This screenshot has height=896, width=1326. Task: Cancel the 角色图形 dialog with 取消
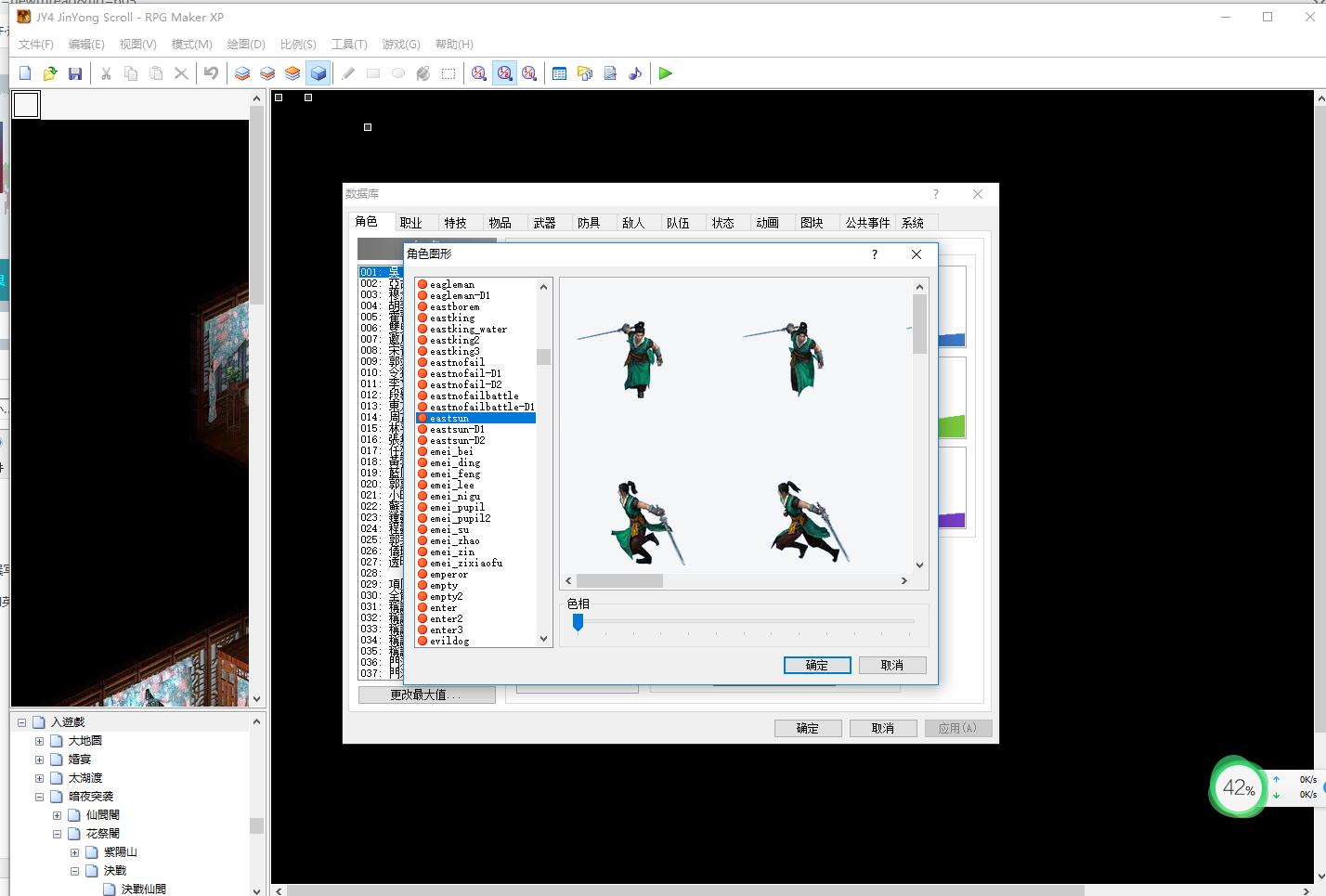coord(892,665)
